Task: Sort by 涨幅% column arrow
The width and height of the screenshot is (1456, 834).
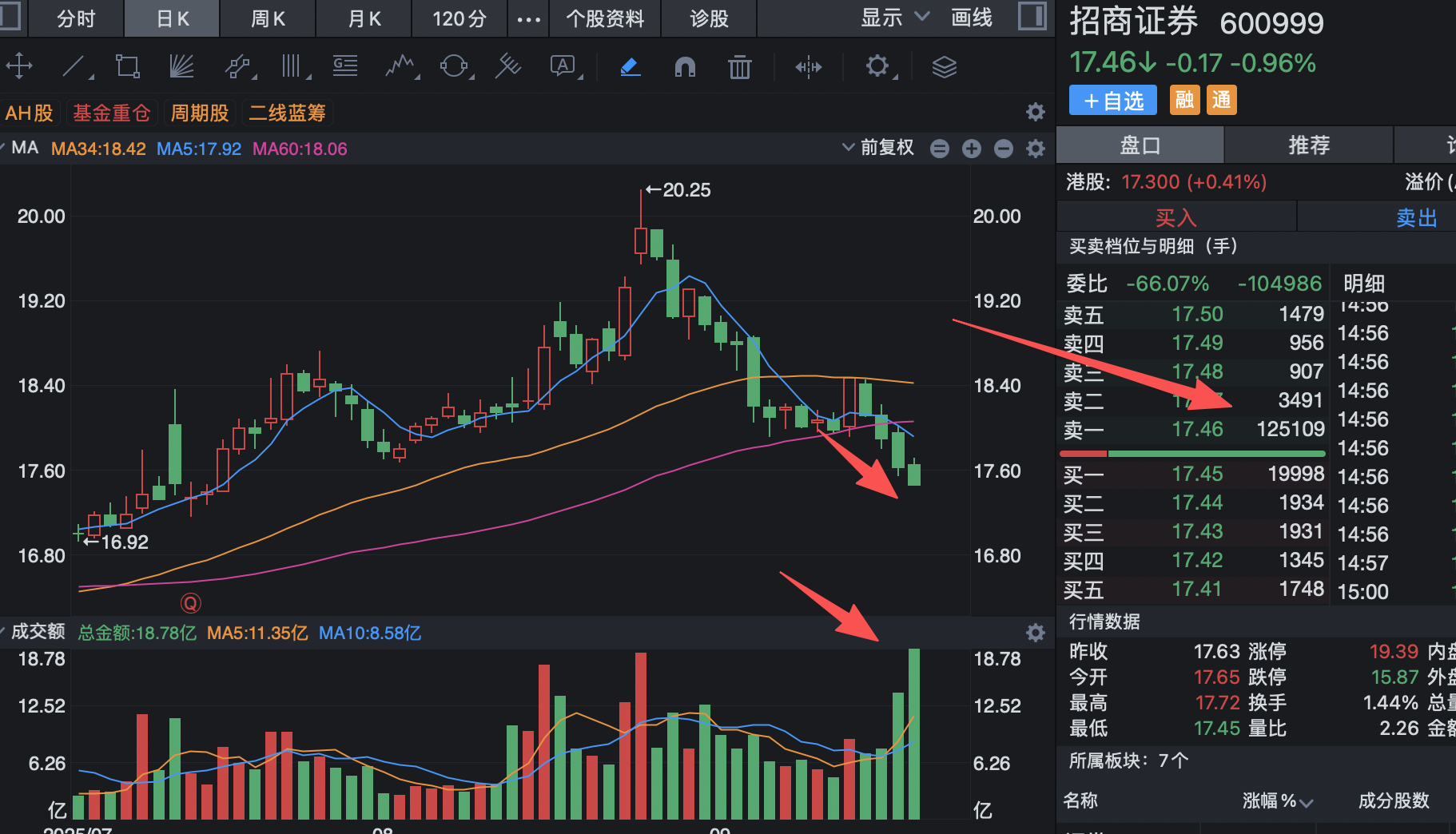Action: [x=1307, y=802]
